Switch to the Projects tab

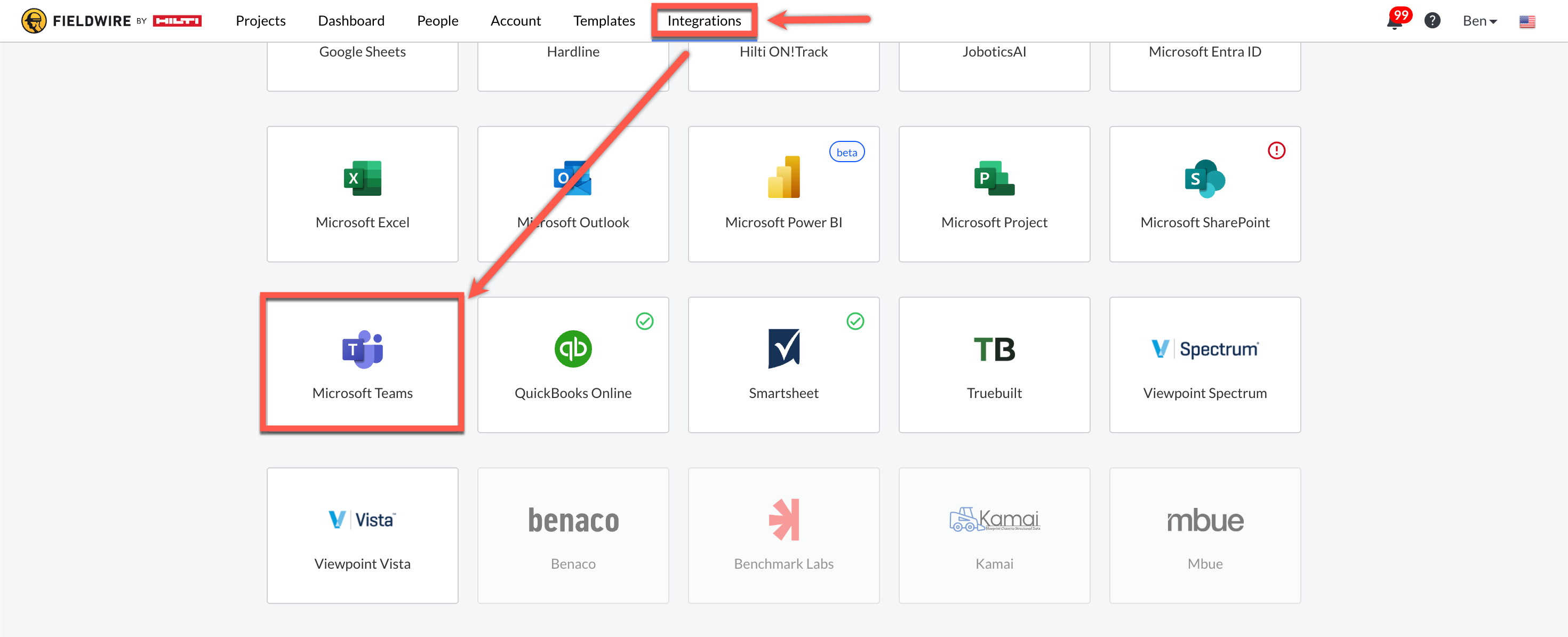(x=260, y=21)
